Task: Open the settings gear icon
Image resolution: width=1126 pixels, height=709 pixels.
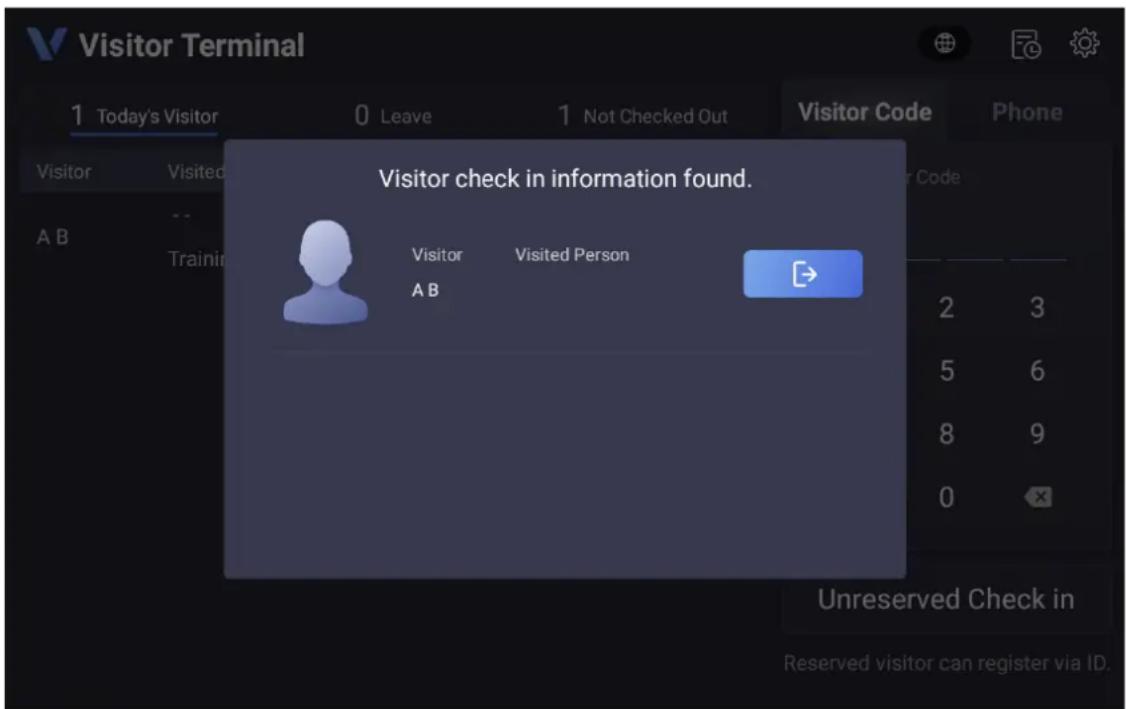Action: (x=1084, y=43)
